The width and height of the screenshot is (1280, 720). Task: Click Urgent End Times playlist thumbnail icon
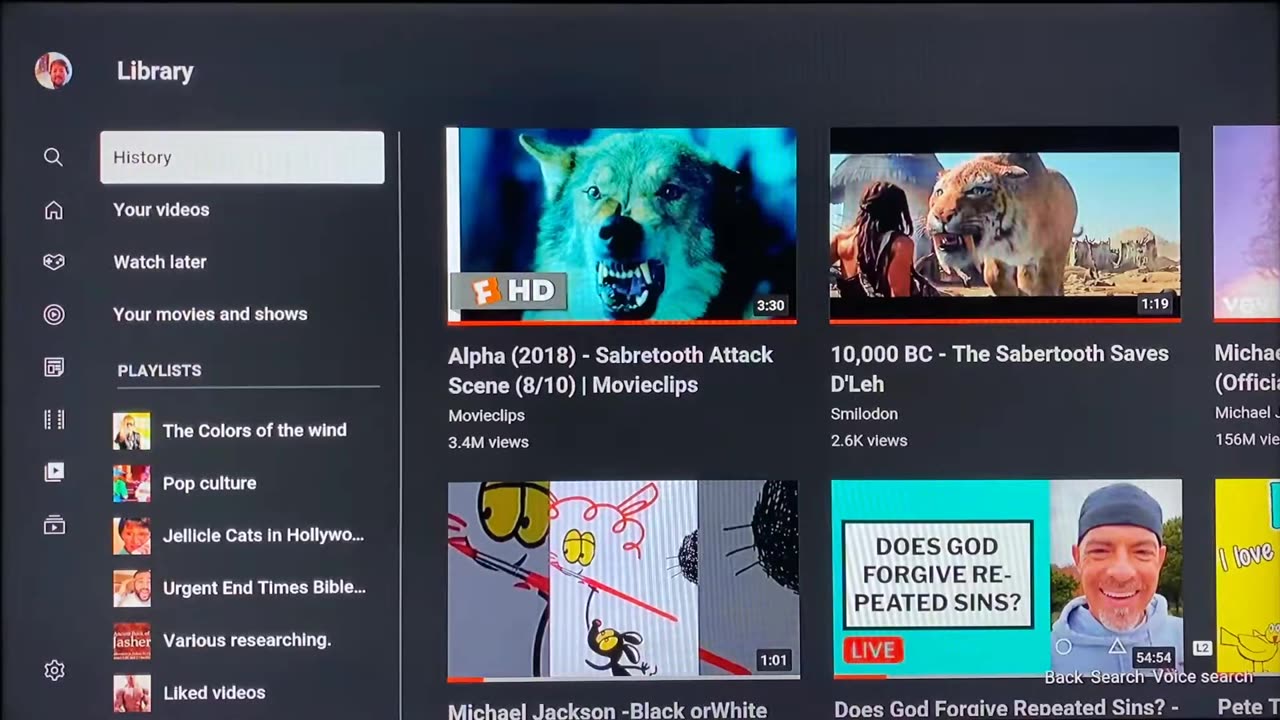pyautogui.click(x=131, y=588)
